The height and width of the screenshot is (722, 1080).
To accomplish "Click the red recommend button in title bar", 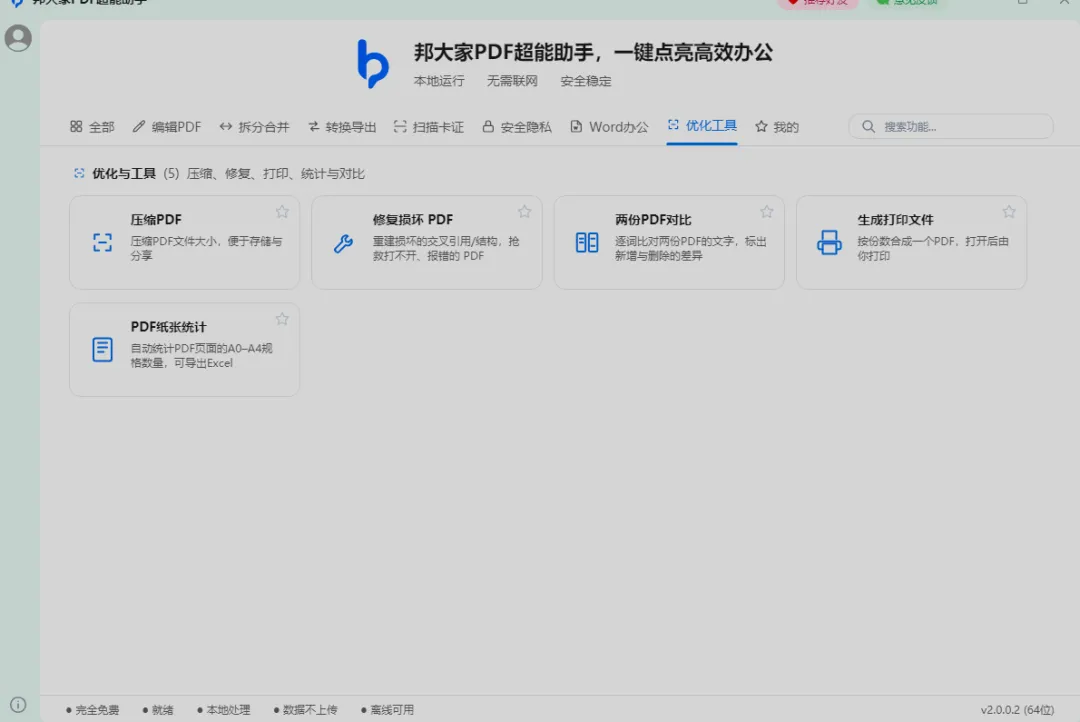I will pos(818,3).
